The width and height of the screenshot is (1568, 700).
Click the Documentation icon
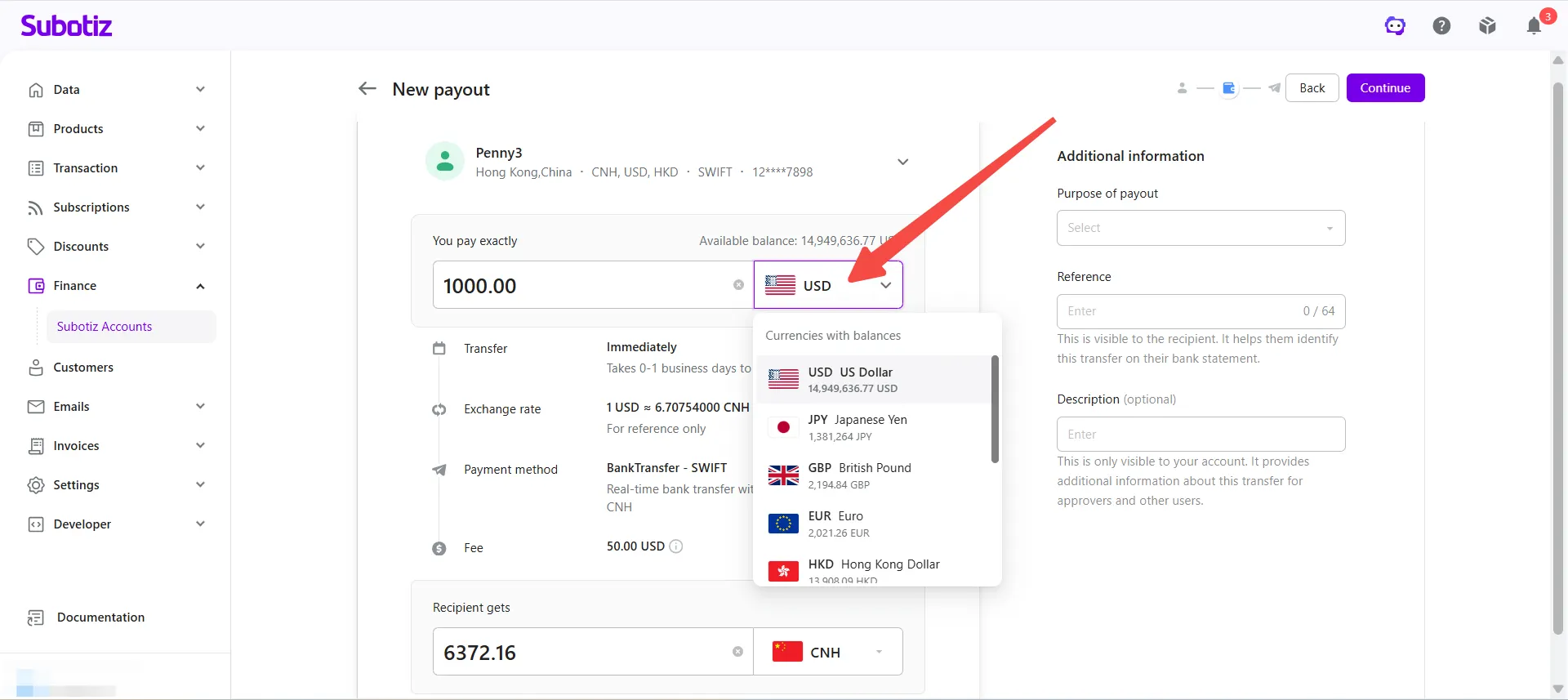pyautogui.click(x=36, y=618)
